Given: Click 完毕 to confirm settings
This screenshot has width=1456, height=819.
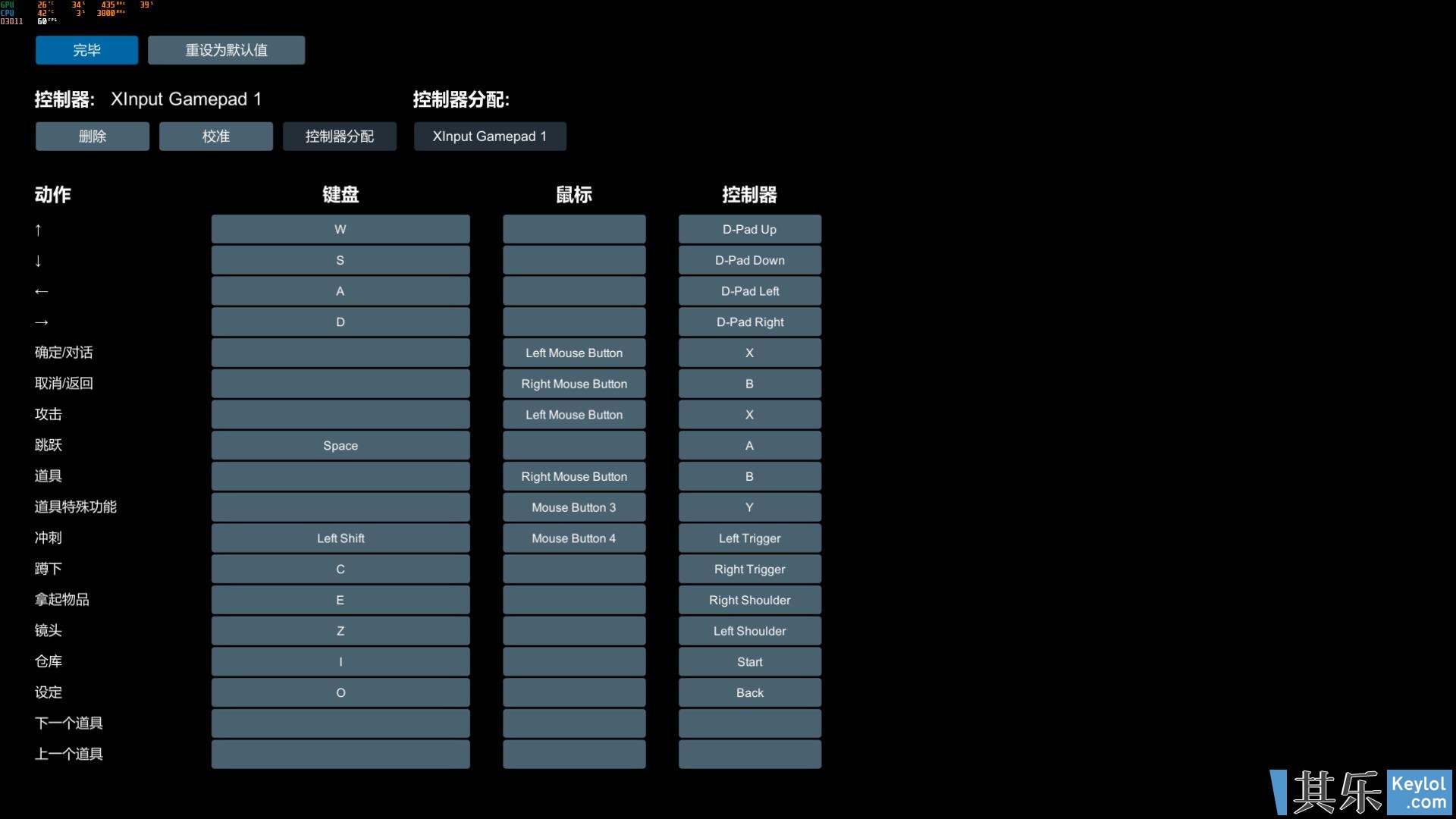Looking at the screenshot, I should (87, 49).
